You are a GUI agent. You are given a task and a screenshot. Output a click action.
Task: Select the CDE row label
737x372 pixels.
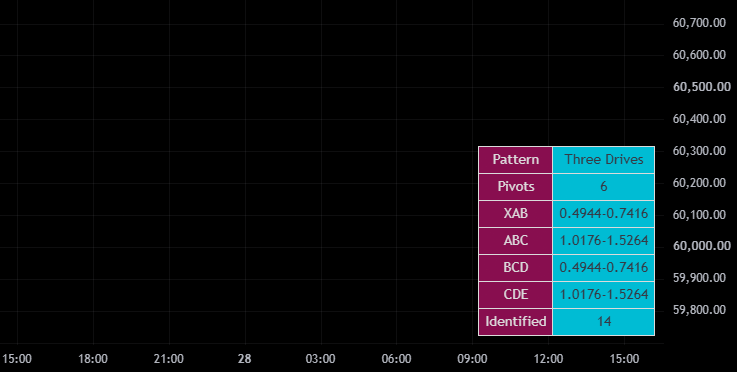(516, 295)
